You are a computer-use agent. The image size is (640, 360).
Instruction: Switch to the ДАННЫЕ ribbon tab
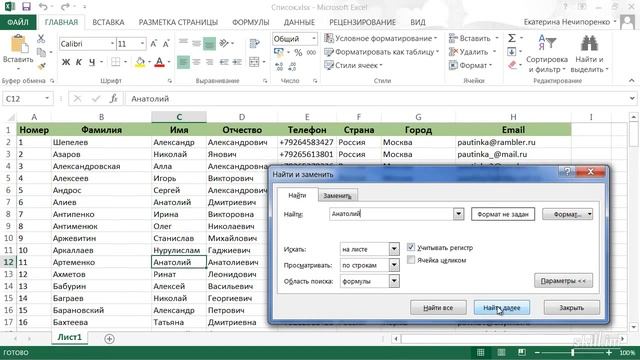tap(299, 22)
